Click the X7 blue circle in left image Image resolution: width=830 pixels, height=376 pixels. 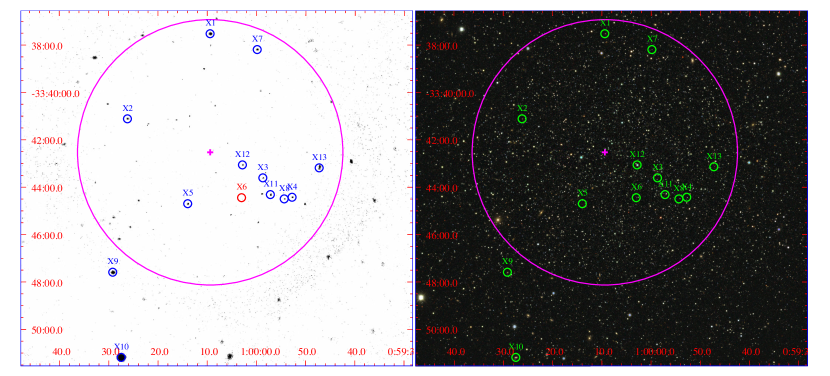coord(257,50)
